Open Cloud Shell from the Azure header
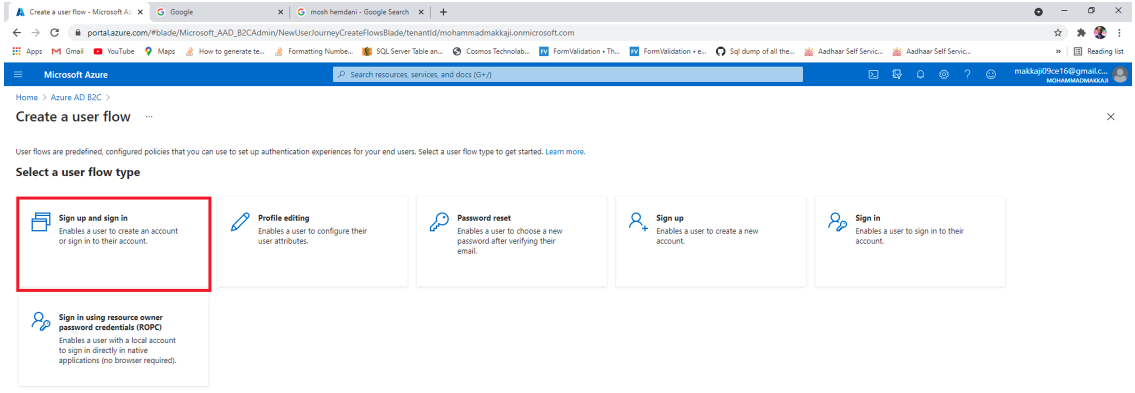The image size is (1135, 393). tap(874, 75)
